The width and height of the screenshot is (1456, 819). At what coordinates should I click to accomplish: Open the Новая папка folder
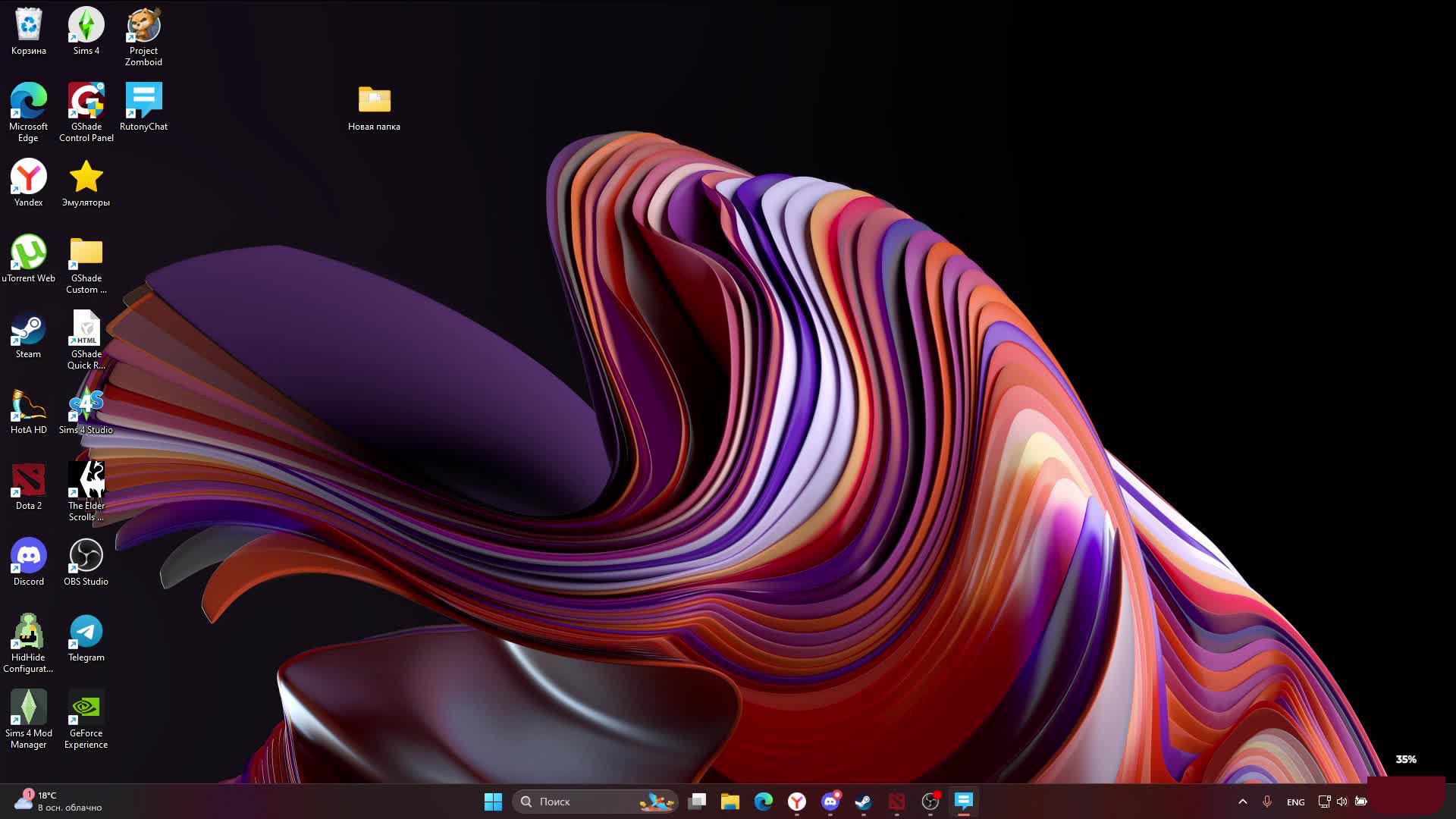[x=374, y=107]
